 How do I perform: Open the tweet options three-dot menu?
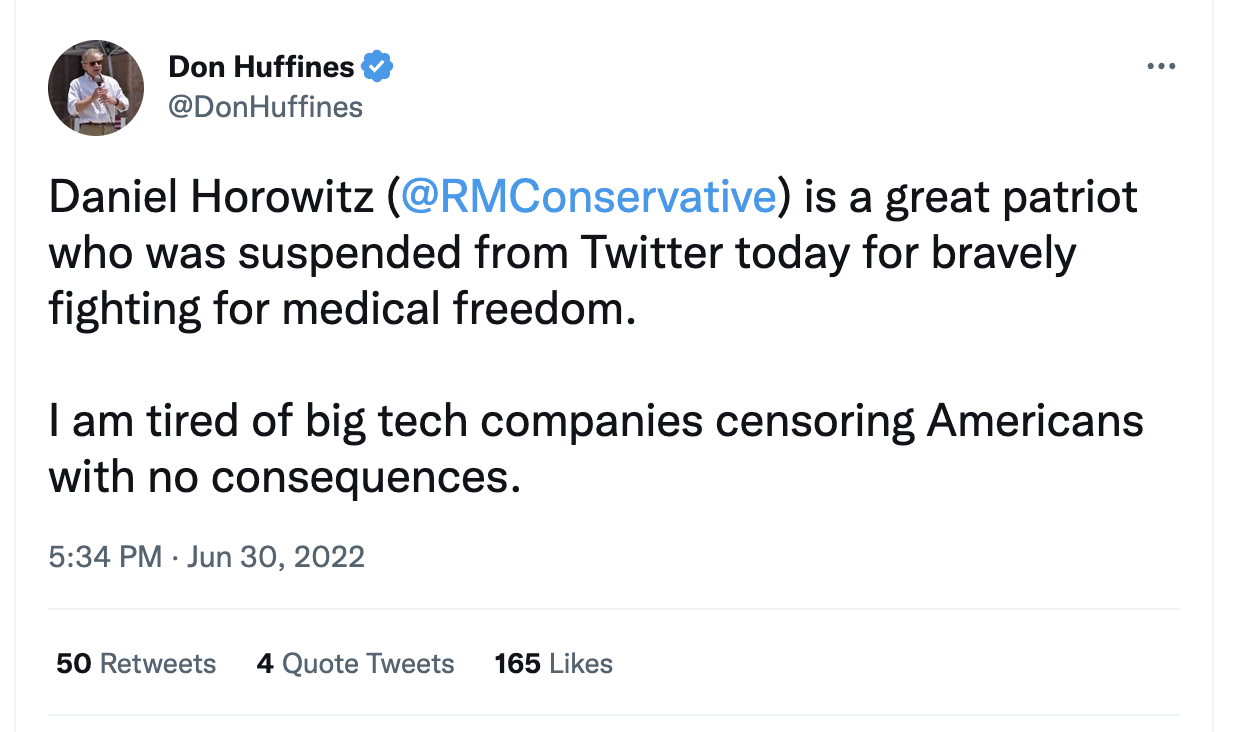coord(1161,65)
